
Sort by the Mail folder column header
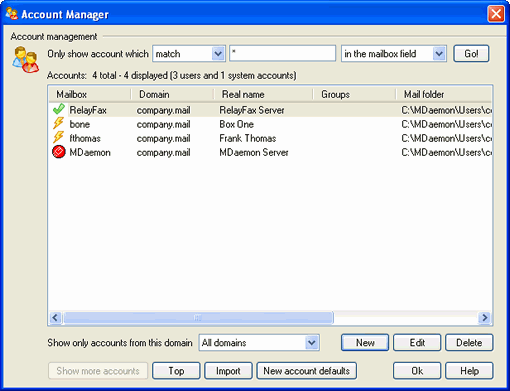(444, 94)
